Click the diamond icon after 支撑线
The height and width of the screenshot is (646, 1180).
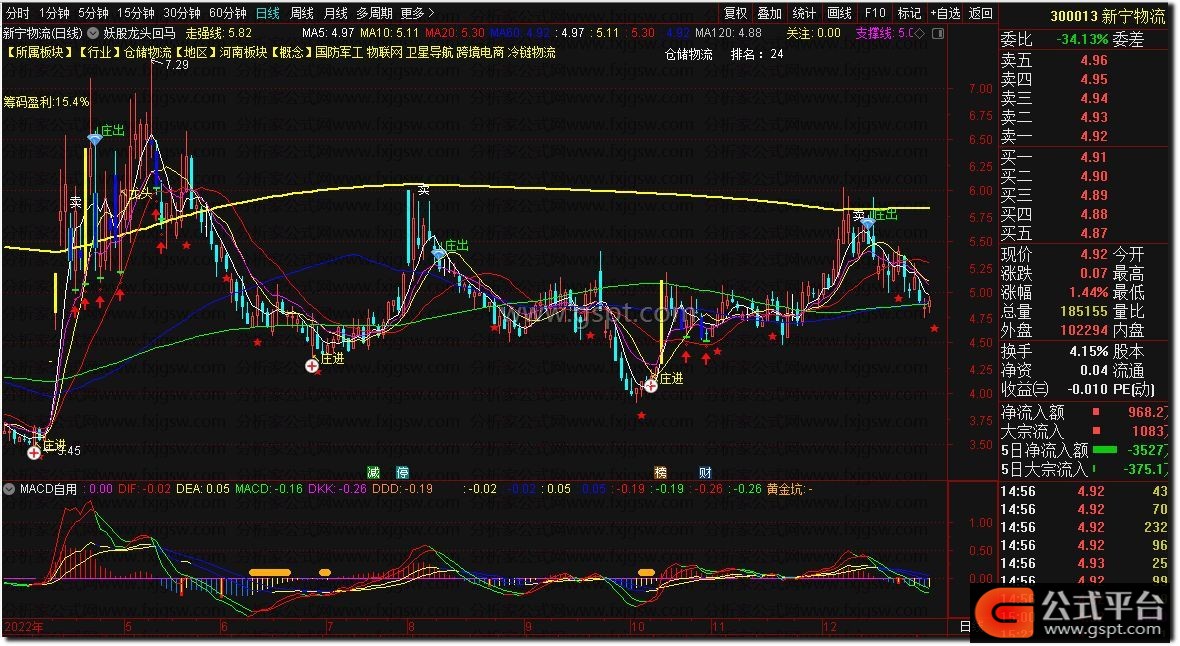coord(920,33)
